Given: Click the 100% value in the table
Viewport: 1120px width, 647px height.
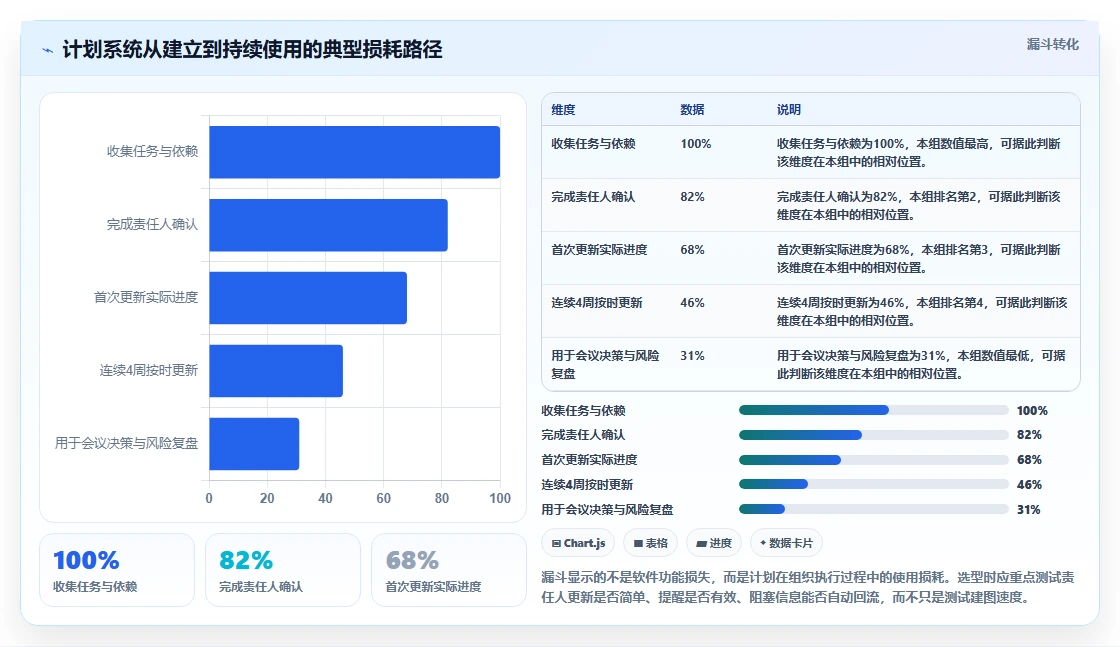Looking at the screenshot, I should [696, 144].
